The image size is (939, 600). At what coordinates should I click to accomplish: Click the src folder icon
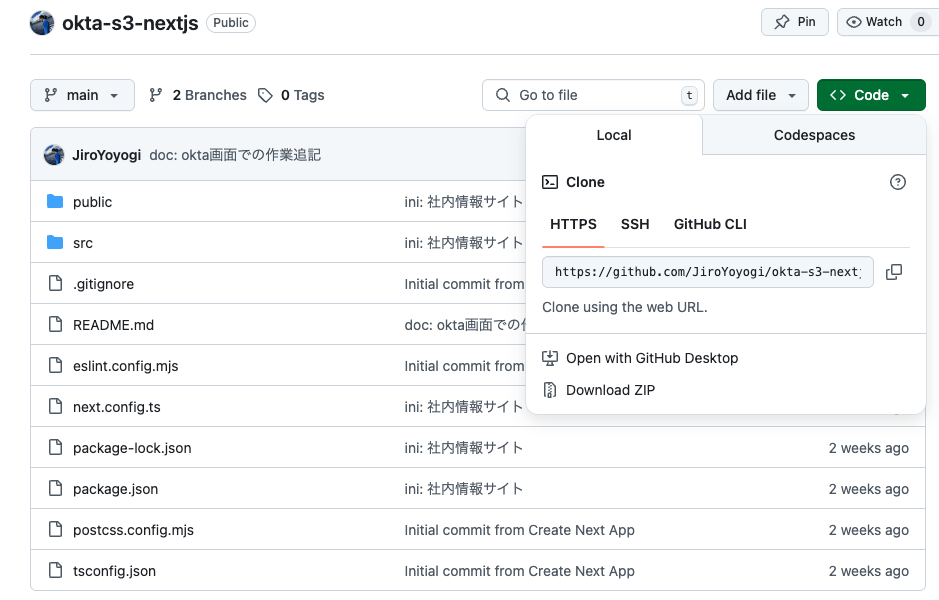[55, 243]
